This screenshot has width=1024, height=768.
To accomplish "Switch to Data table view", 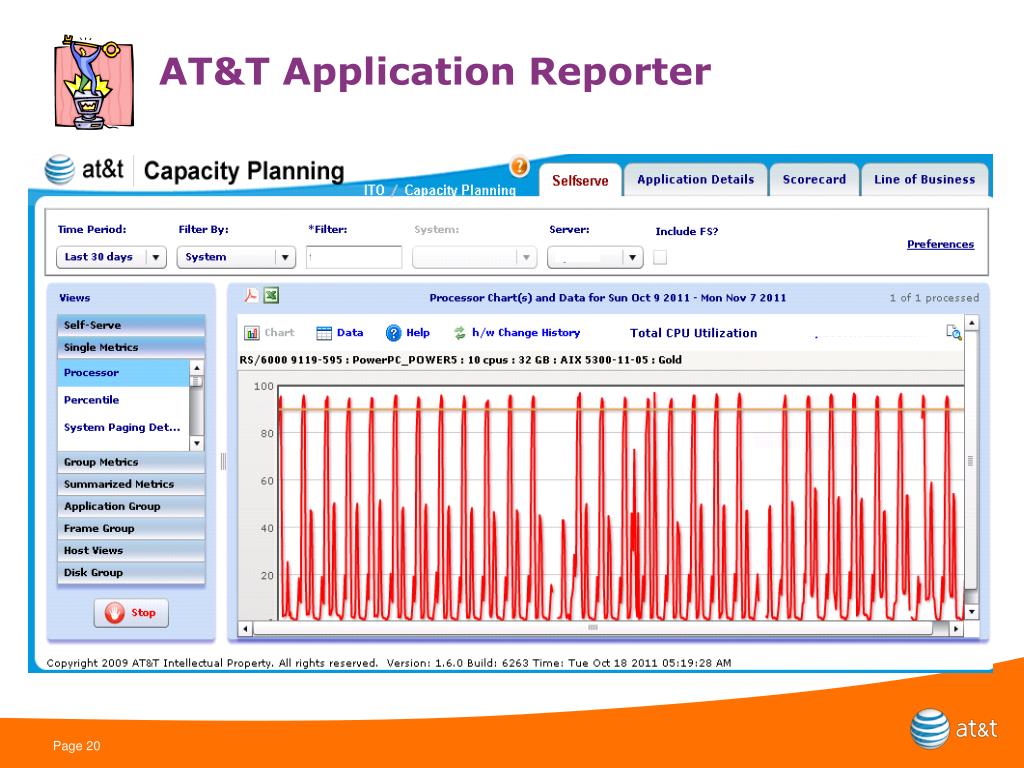I will [340, 333].
